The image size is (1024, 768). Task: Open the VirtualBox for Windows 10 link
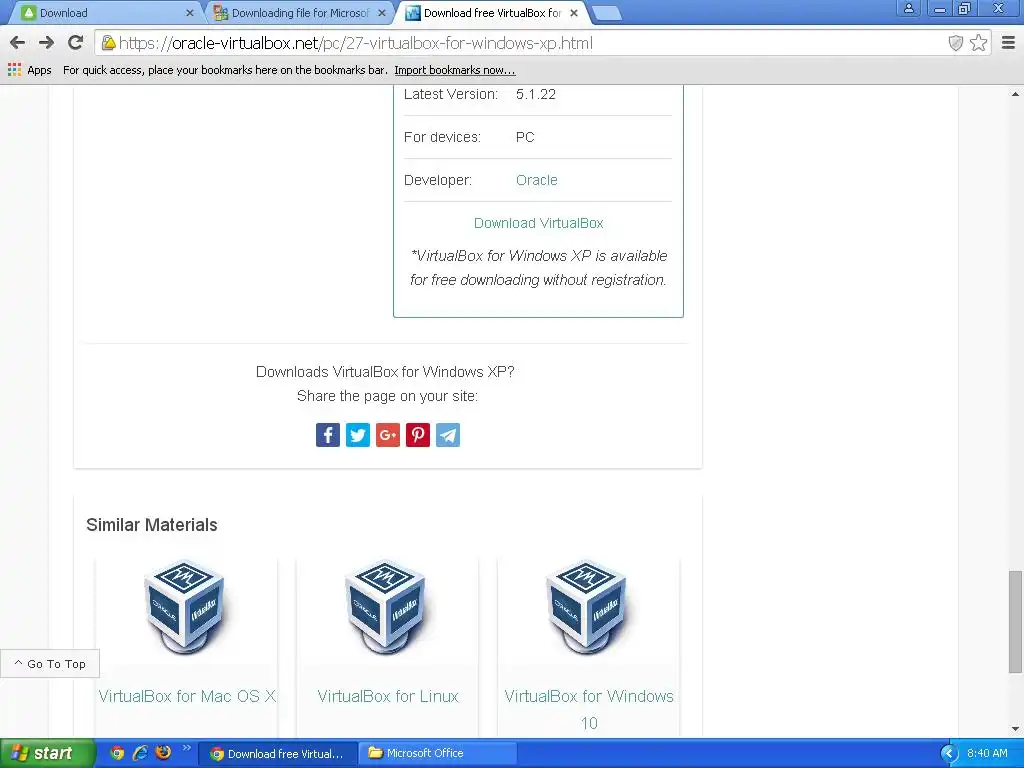[x=589, y=709]
